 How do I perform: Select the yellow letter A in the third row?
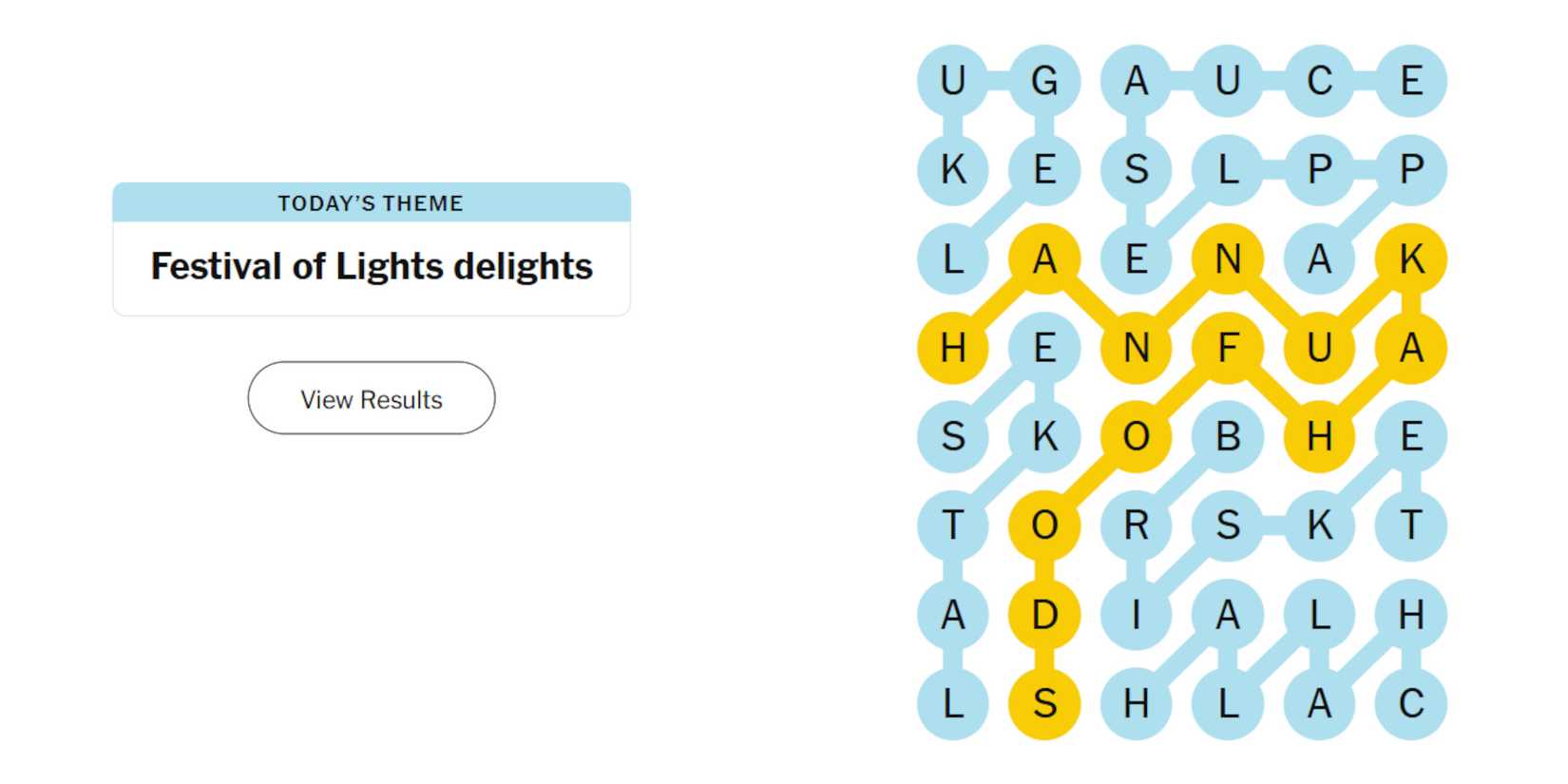pos(1045,258)
